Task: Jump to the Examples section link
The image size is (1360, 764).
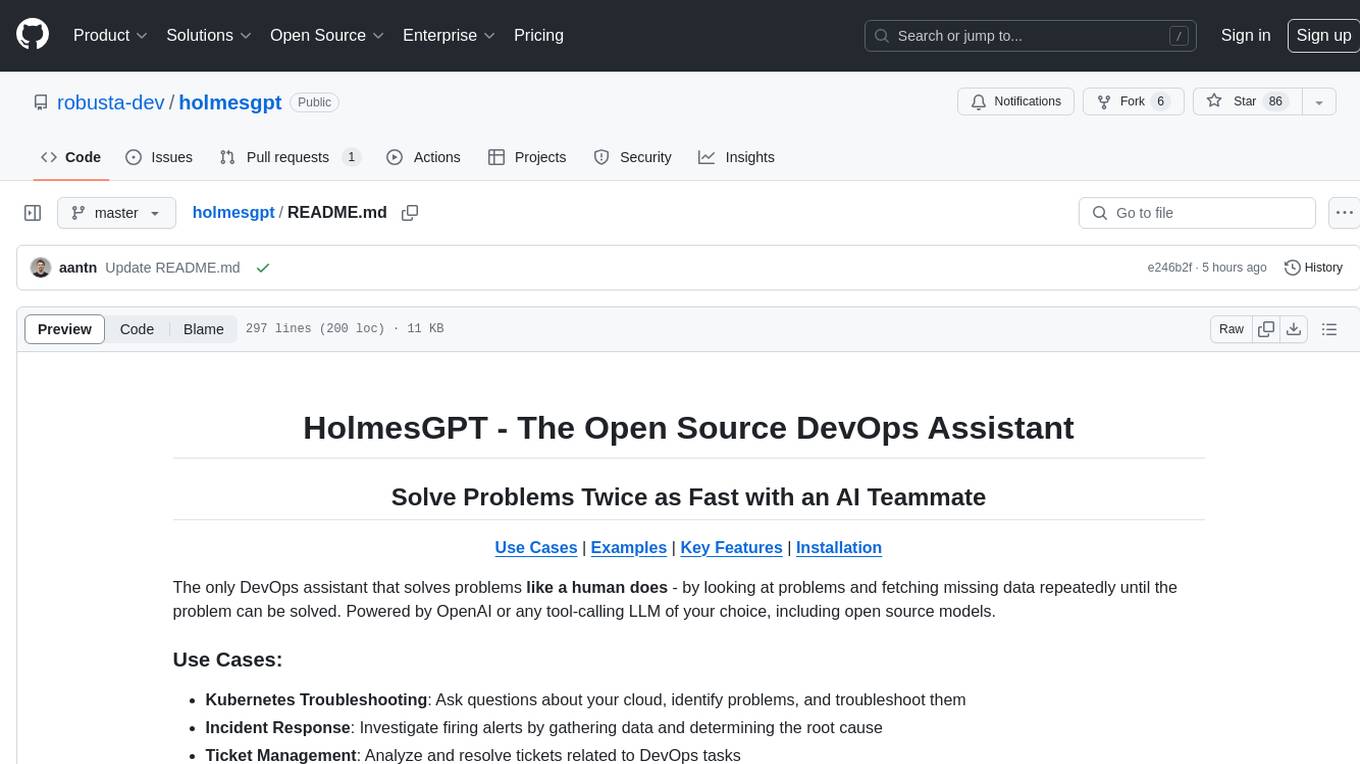Action: point(629,548)
